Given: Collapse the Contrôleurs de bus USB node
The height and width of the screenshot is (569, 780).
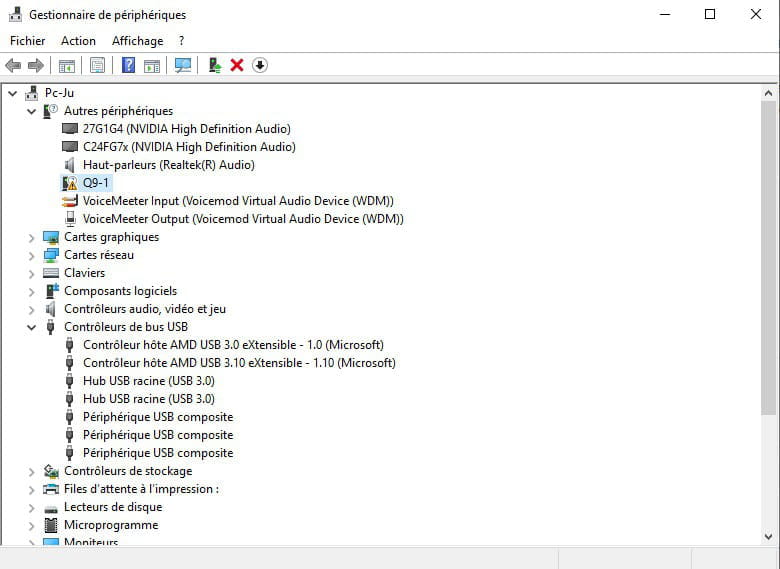Looking at the screenshot, I should 32,327.
